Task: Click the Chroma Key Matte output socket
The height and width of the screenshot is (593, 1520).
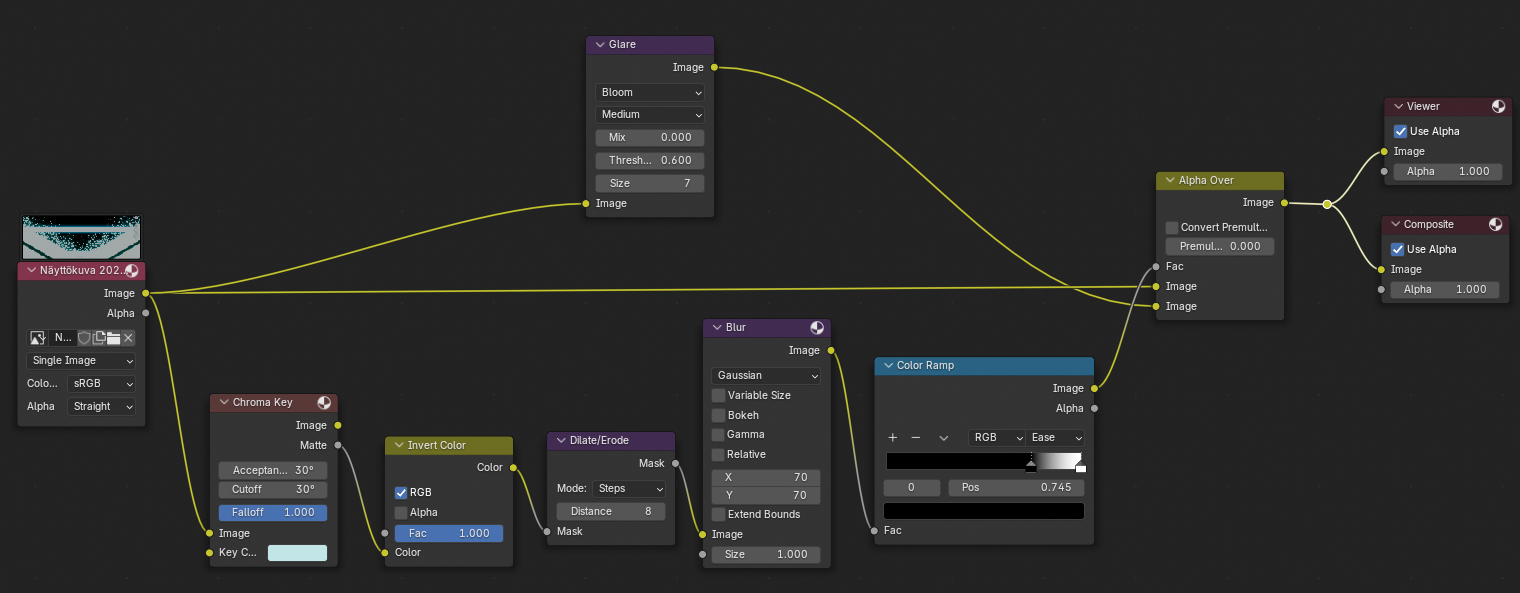Action: 338,445
